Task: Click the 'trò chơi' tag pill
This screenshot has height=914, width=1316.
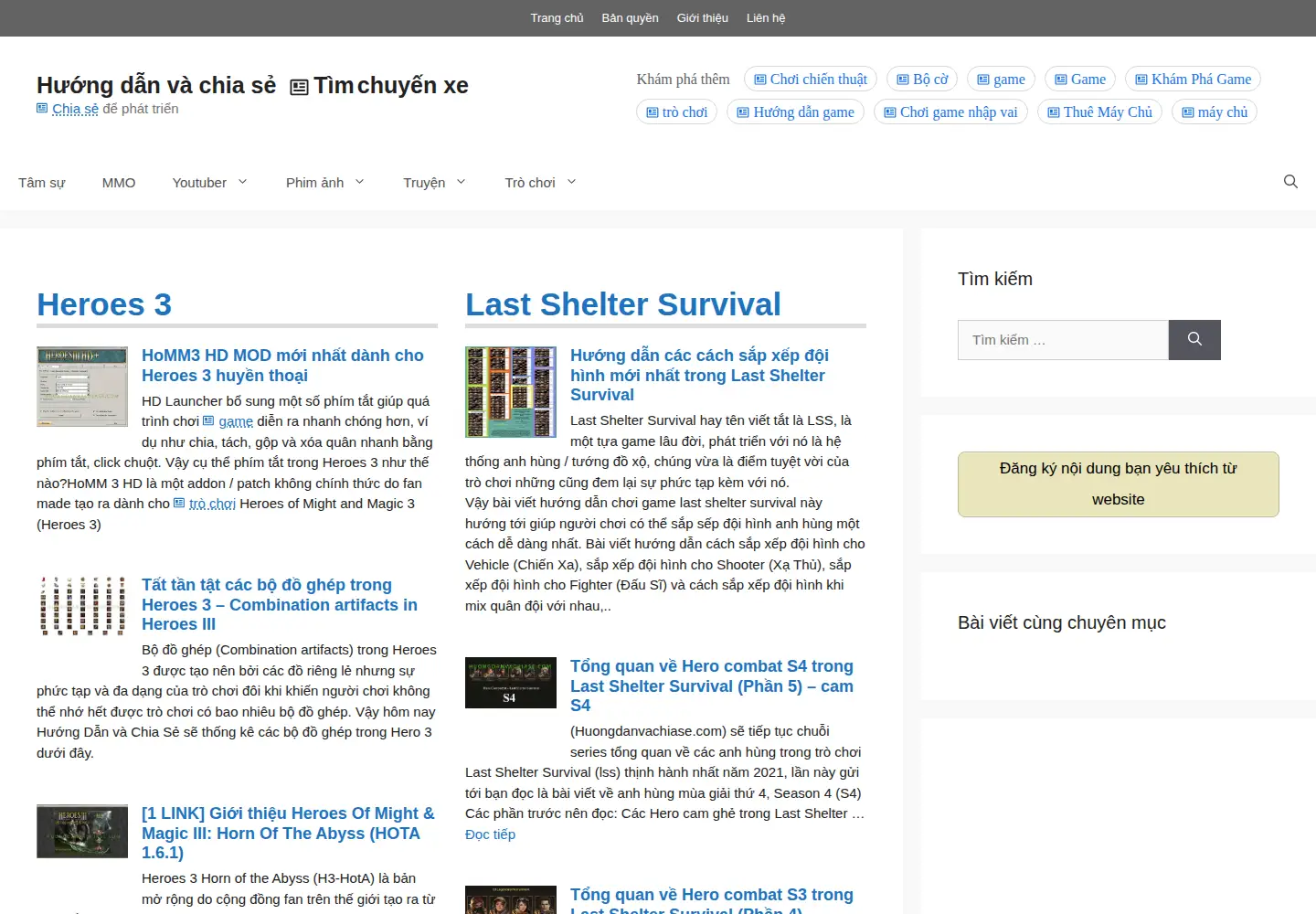Action: point(677,112)
